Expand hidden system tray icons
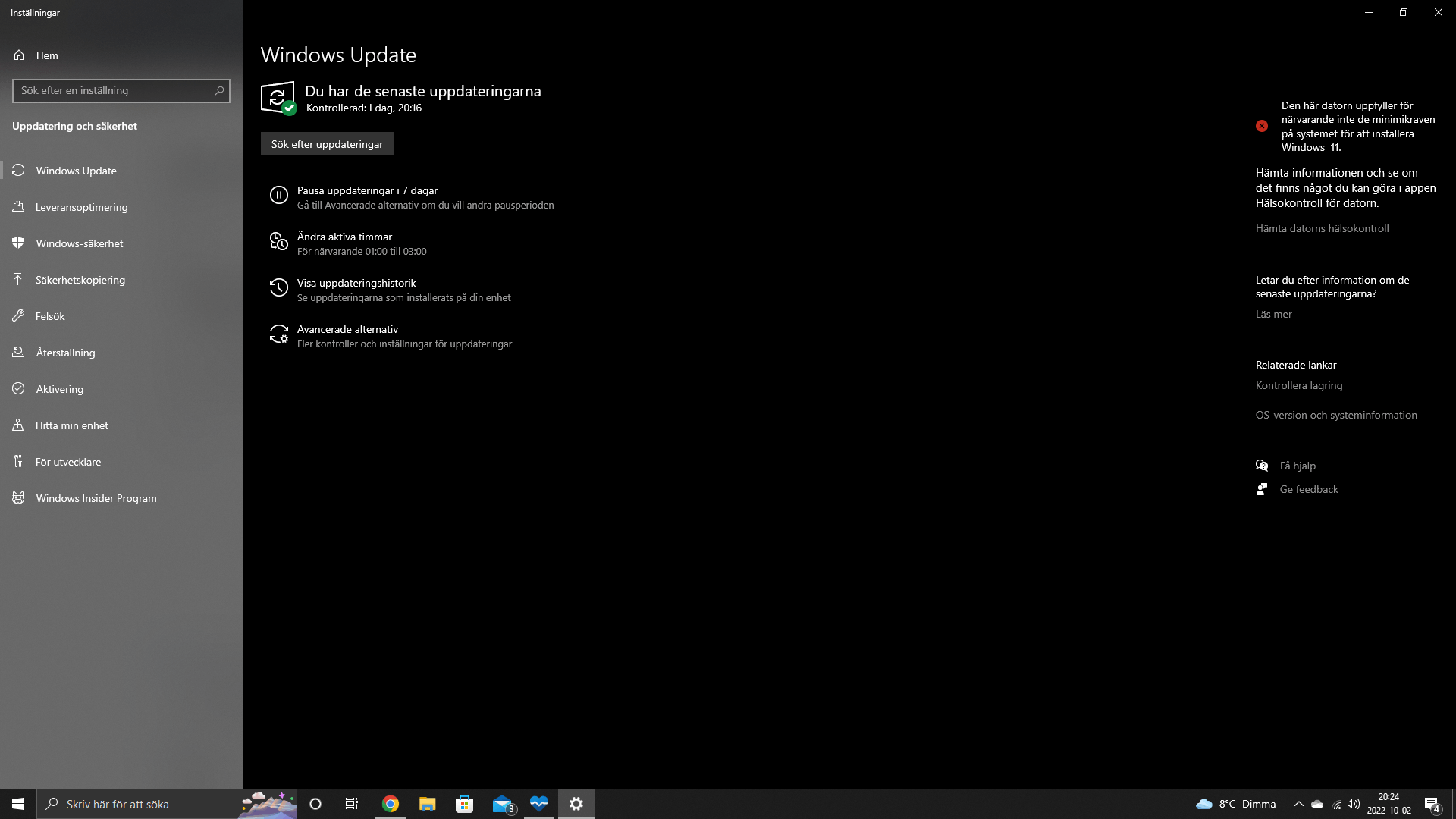 point(1298,804)
